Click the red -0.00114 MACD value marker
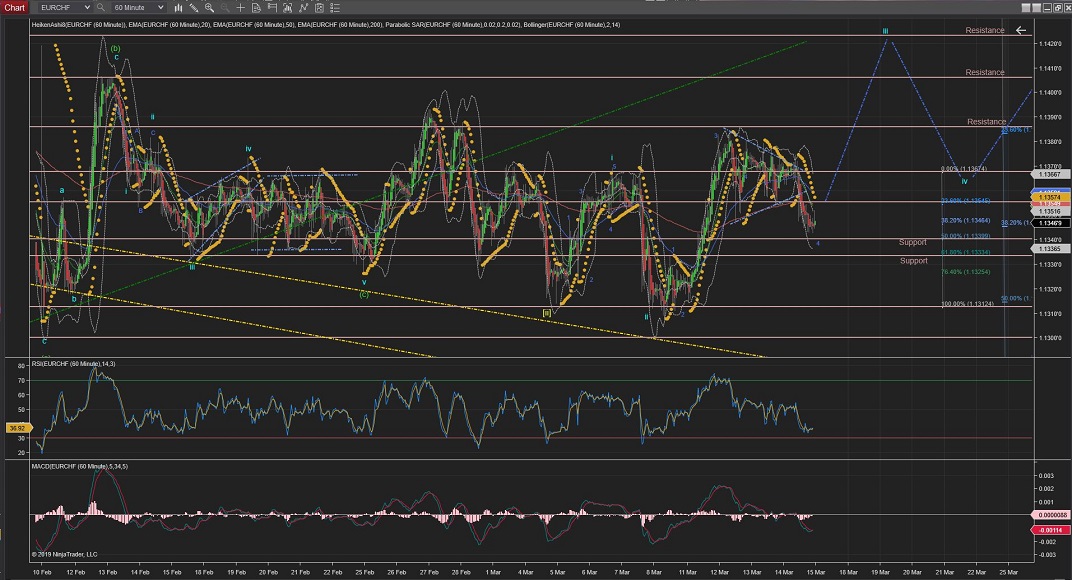The height and width of the screenshot is (580, 1072). tap(1051, 530)
